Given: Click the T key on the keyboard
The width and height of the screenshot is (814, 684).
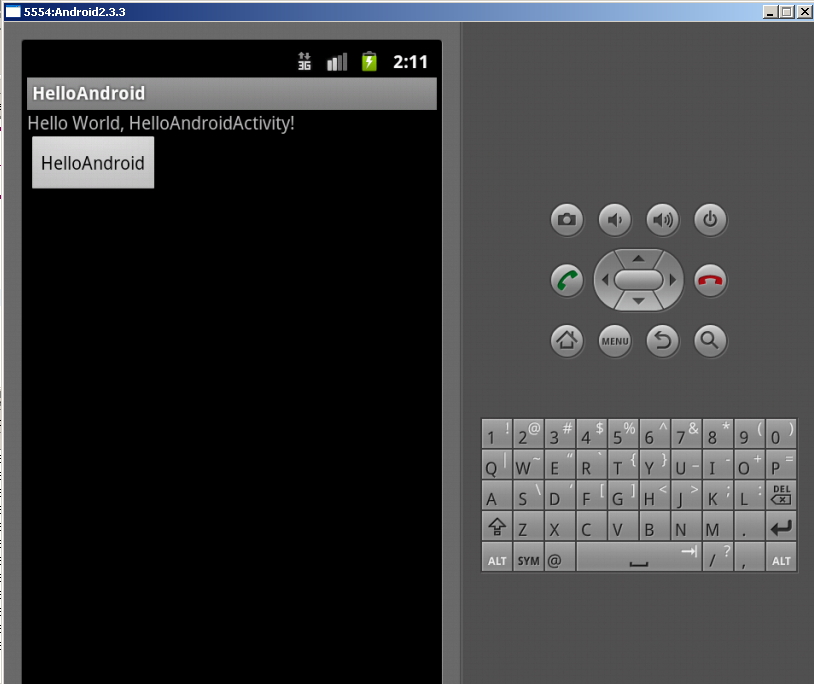Looking at the screenshot, I should (x=623, y=464).
